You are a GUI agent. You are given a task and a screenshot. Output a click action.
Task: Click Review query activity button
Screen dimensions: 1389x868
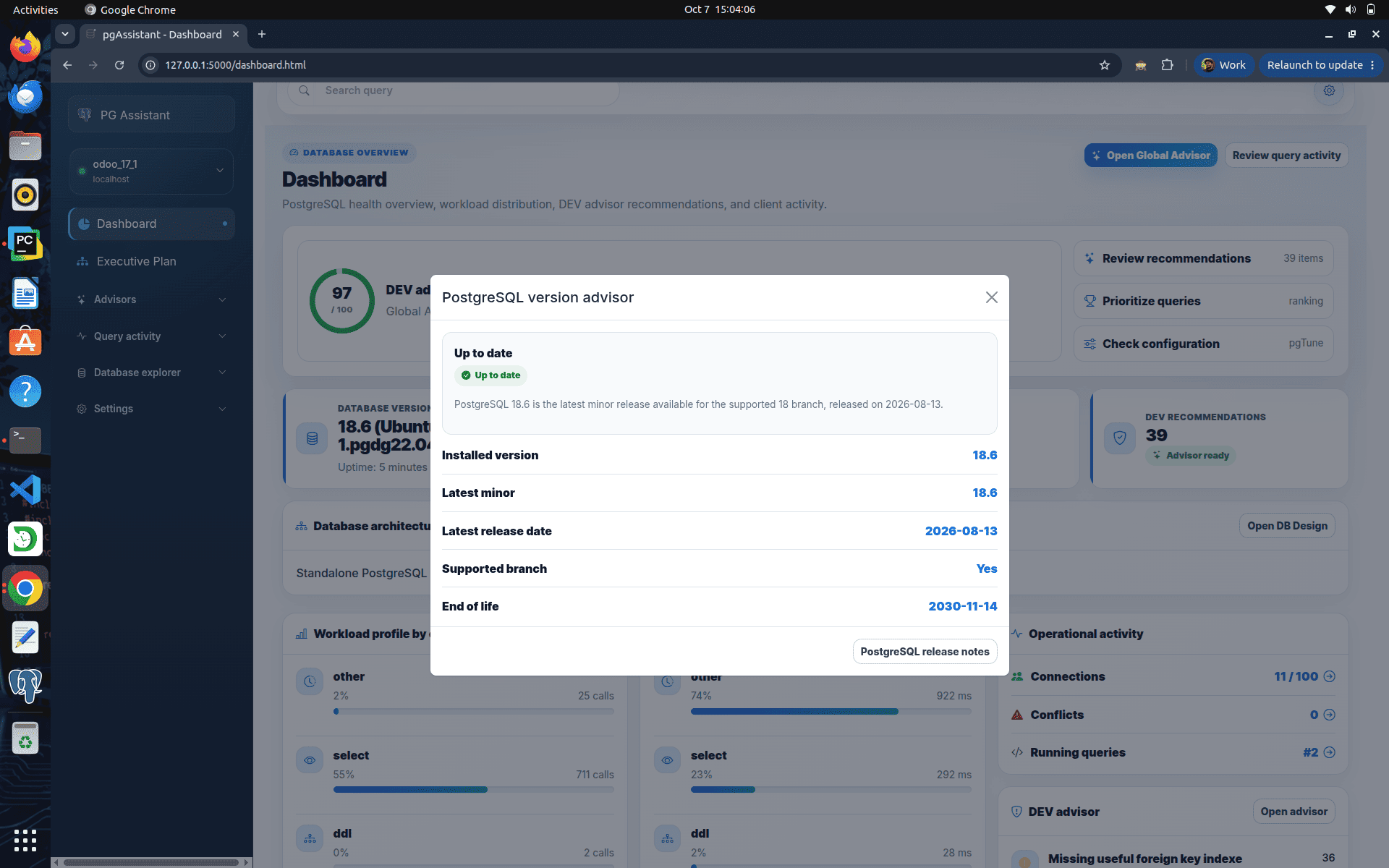coord(1286,156)
